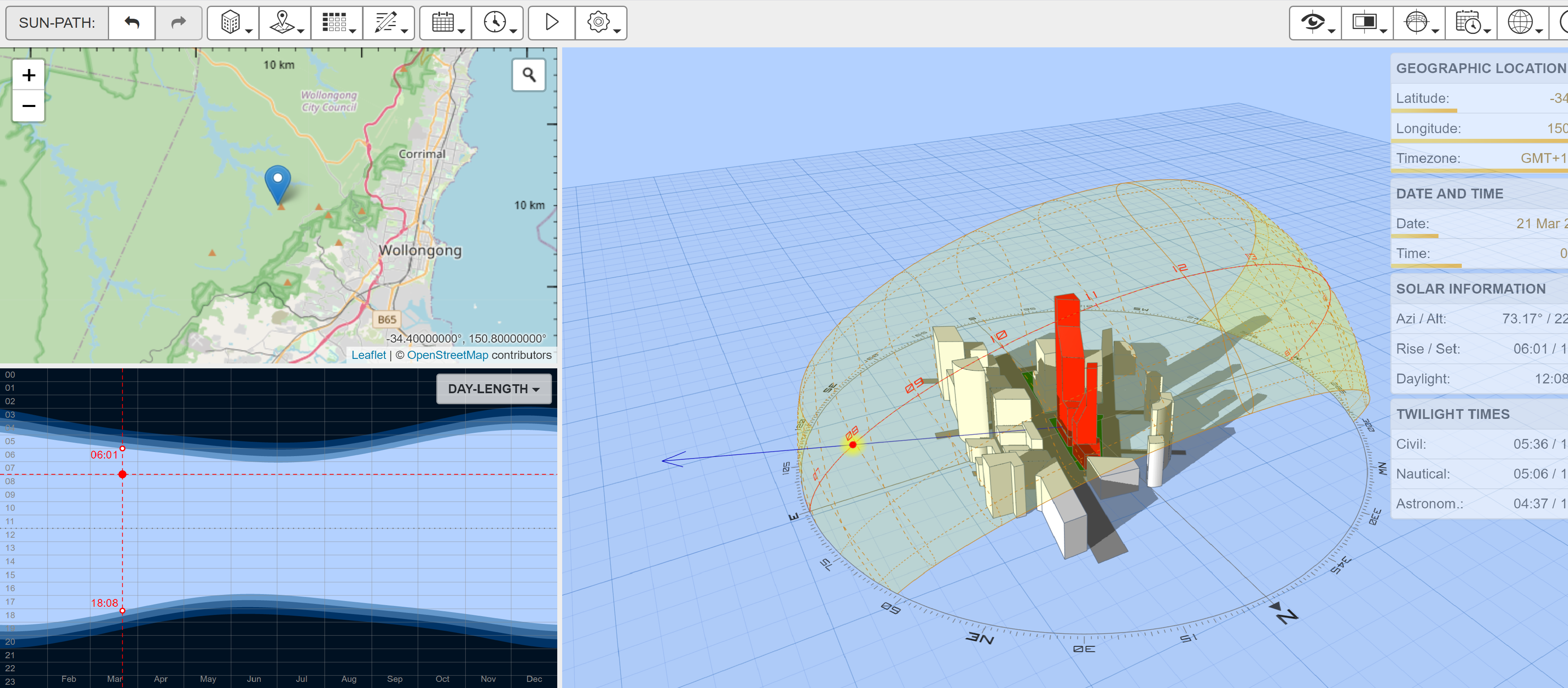
Task: Open the grid matrix tool
Action: tap(333, 22)
